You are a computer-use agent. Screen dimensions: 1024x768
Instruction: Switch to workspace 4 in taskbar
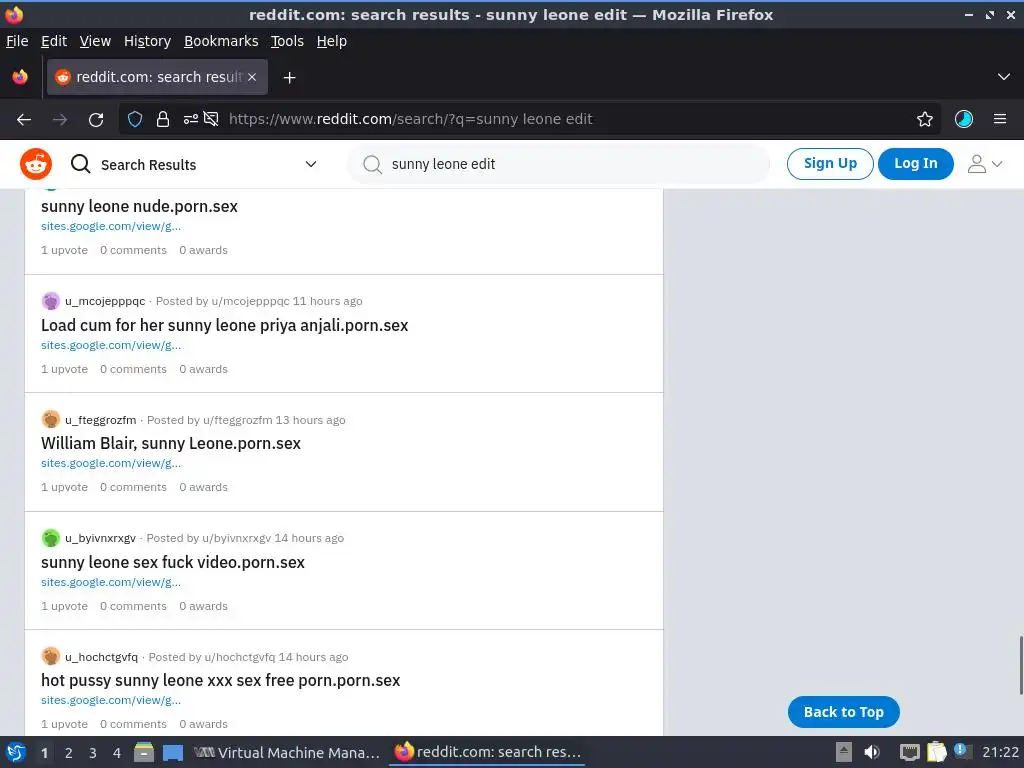pyautogui.click(x=117, y=753)
